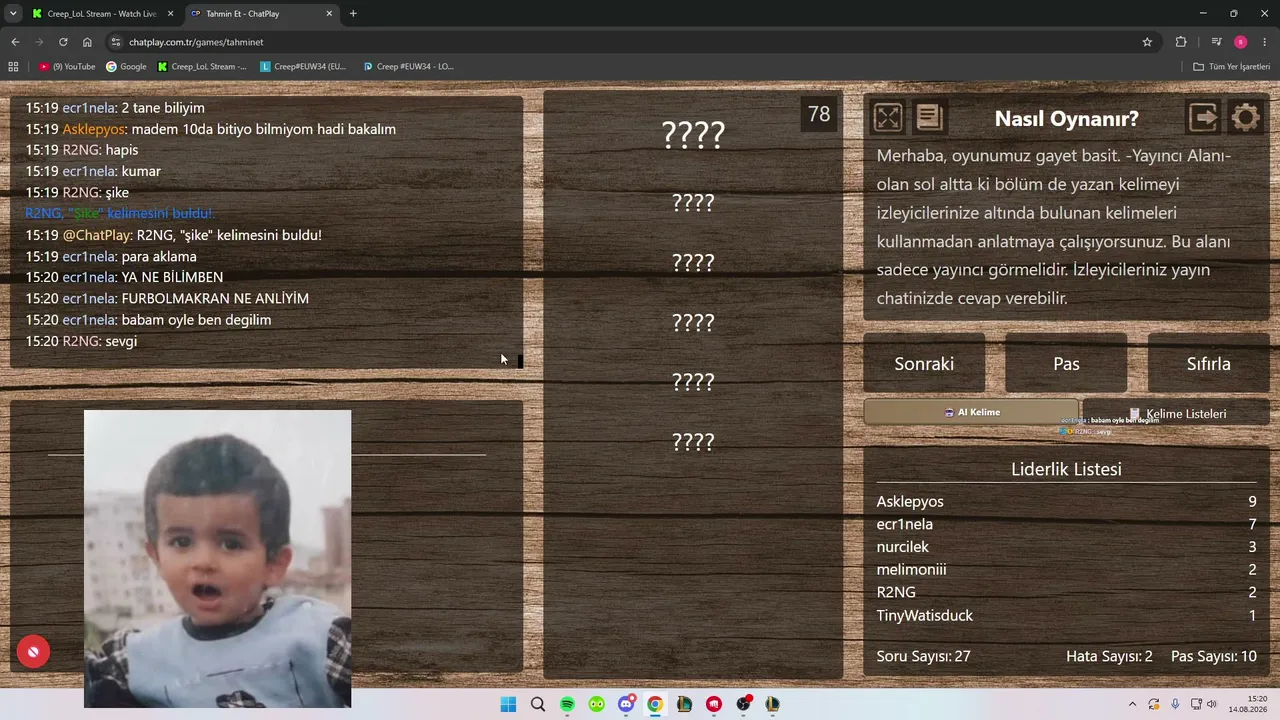Go back using the browser back arrow
The width and height of the screenshot is (1280, 720).
click(15, 42)
